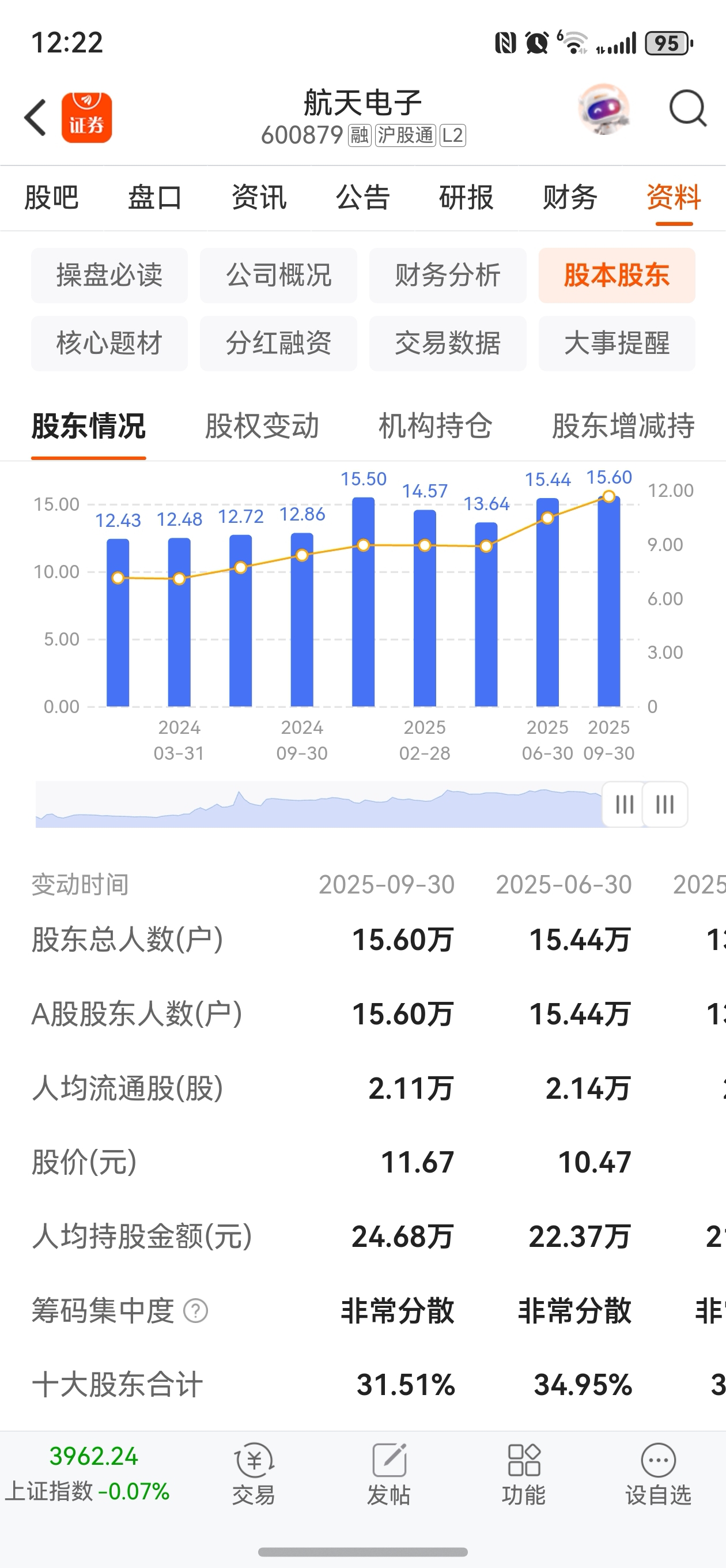Tap the 人均持股金额 value 24.68万
Screen dimensions: 726x1568
click(x=403, y=1237)
